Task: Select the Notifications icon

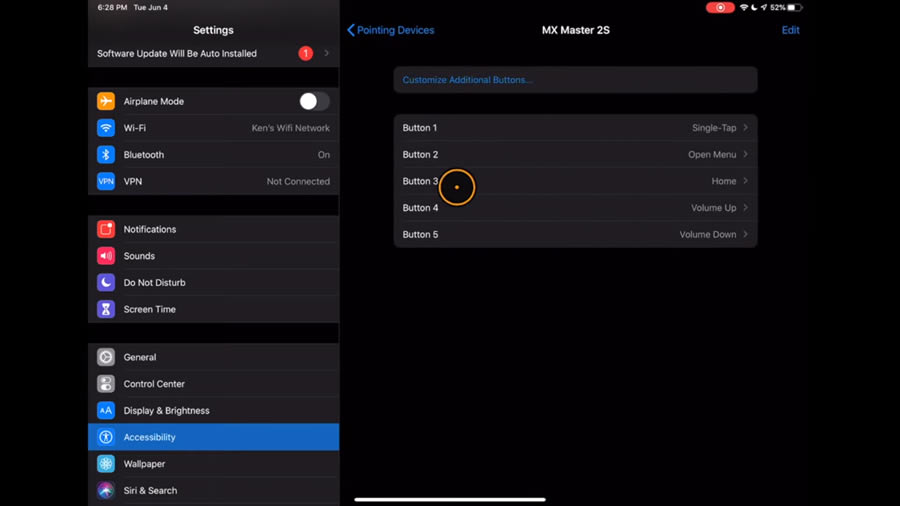Action: [106, 229]
